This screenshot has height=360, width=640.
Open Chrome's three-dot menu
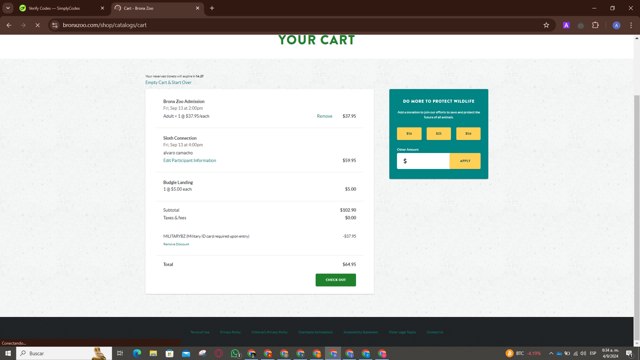point(631,25)
